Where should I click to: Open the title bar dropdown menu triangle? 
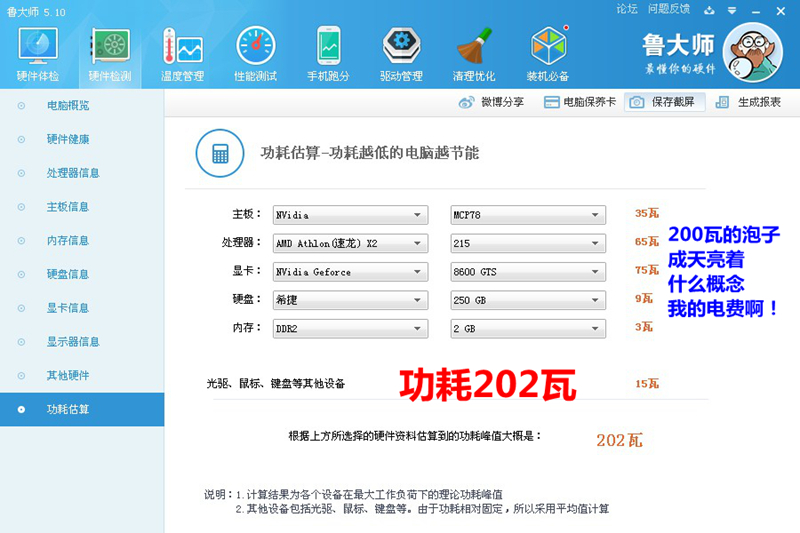click(732, 11)
